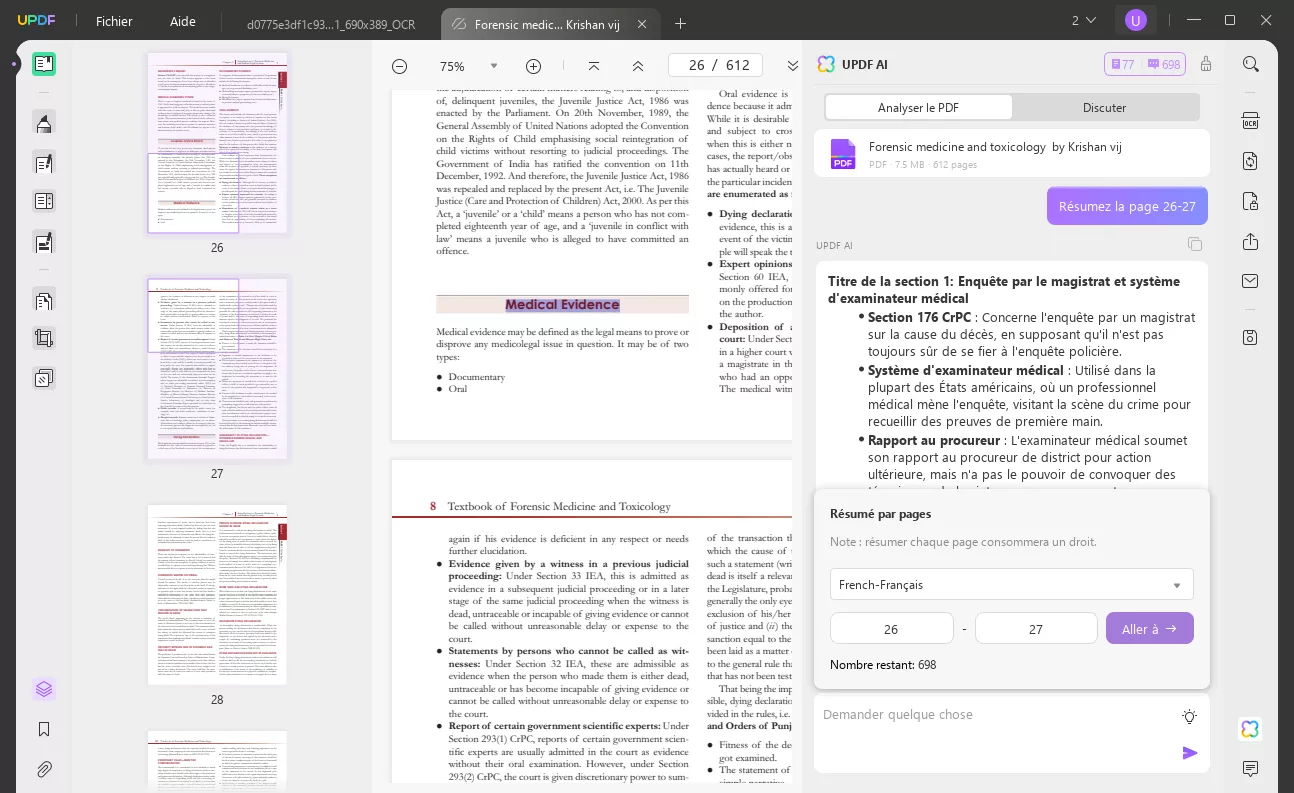Zoom in with the plus icon

(533, 66)
